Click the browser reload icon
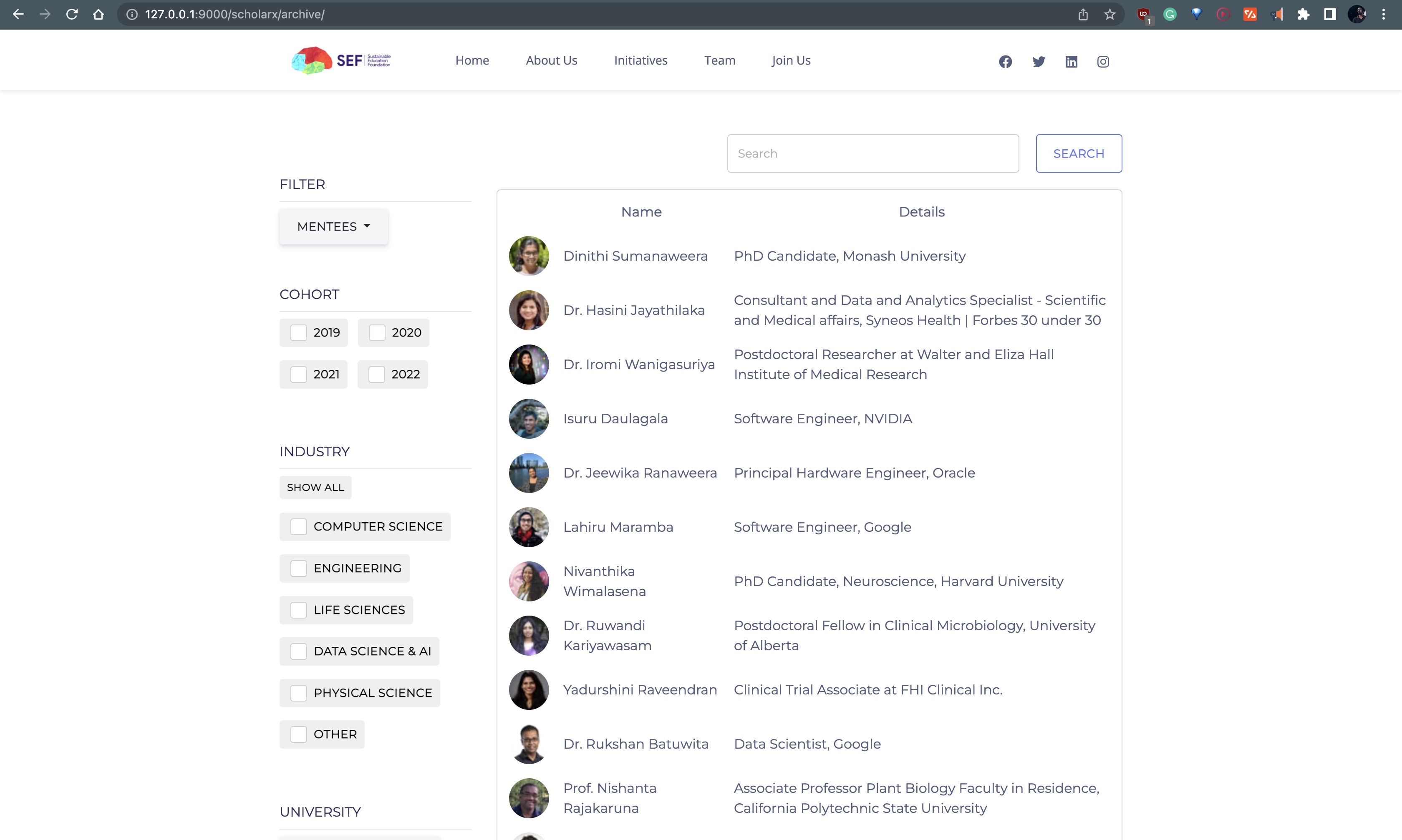 pyautogui.click(x=72, y=15)
